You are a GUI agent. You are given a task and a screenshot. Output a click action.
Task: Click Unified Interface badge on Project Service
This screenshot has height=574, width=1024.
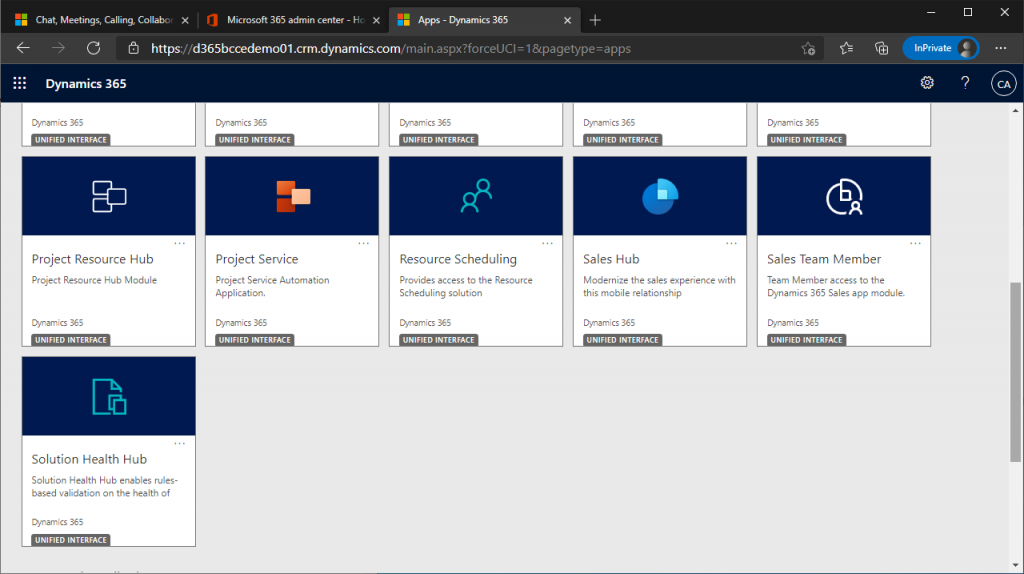[255, 340]
